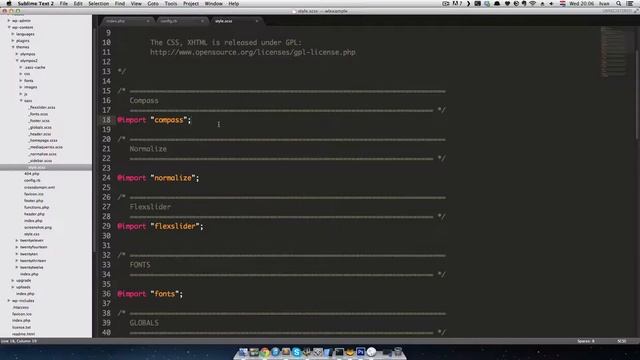Open style.css in the sidebar
The image size is (640, 360).
31,234
